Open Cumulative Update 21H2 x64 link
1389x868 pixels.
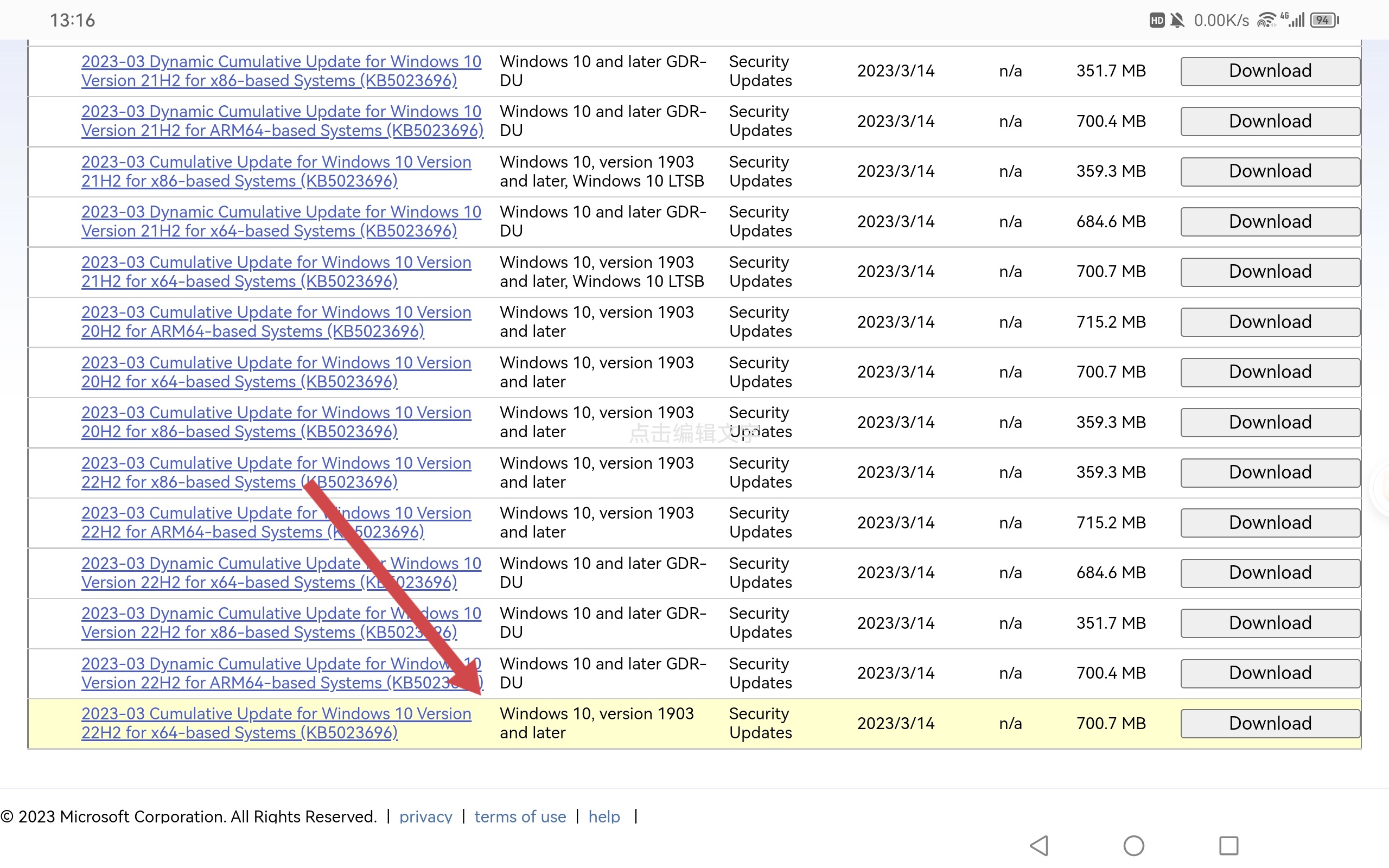click(276, 272)
